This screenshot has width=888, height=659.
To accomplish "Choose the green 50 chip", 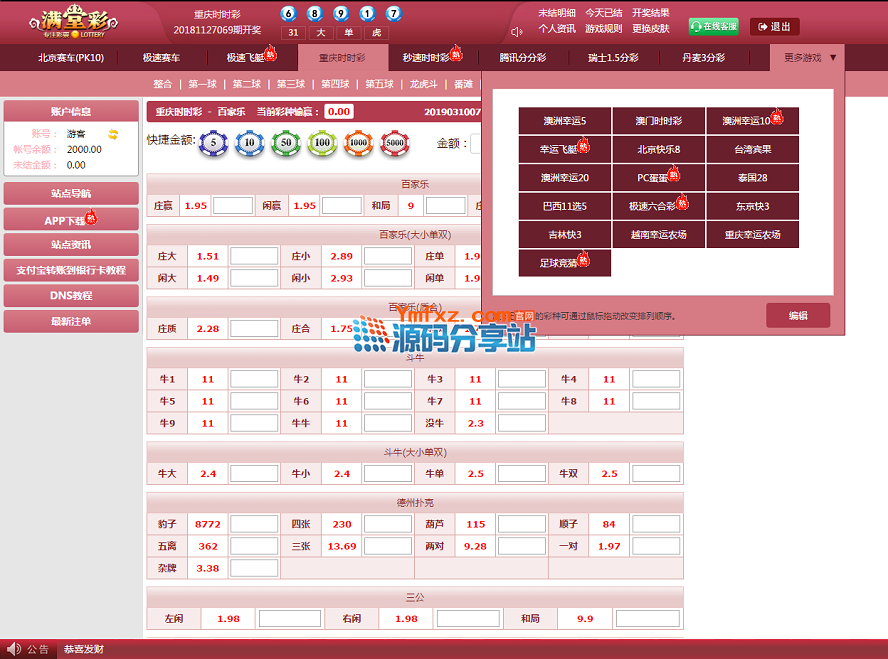I will pyautogui.click(x=286, y=144).
